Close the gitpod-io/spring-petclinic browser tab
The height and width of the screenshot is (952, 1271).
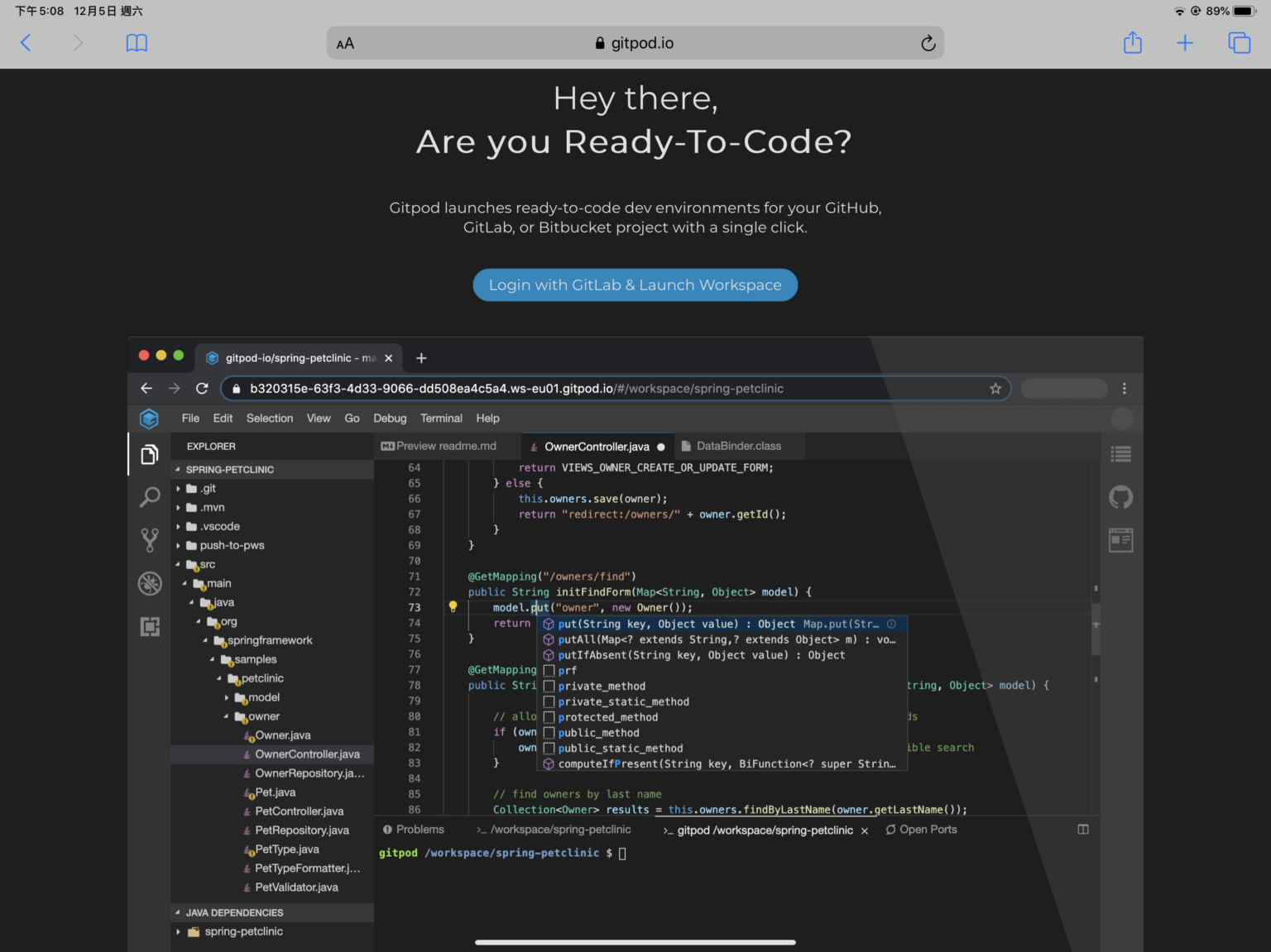tap(388, 357)
